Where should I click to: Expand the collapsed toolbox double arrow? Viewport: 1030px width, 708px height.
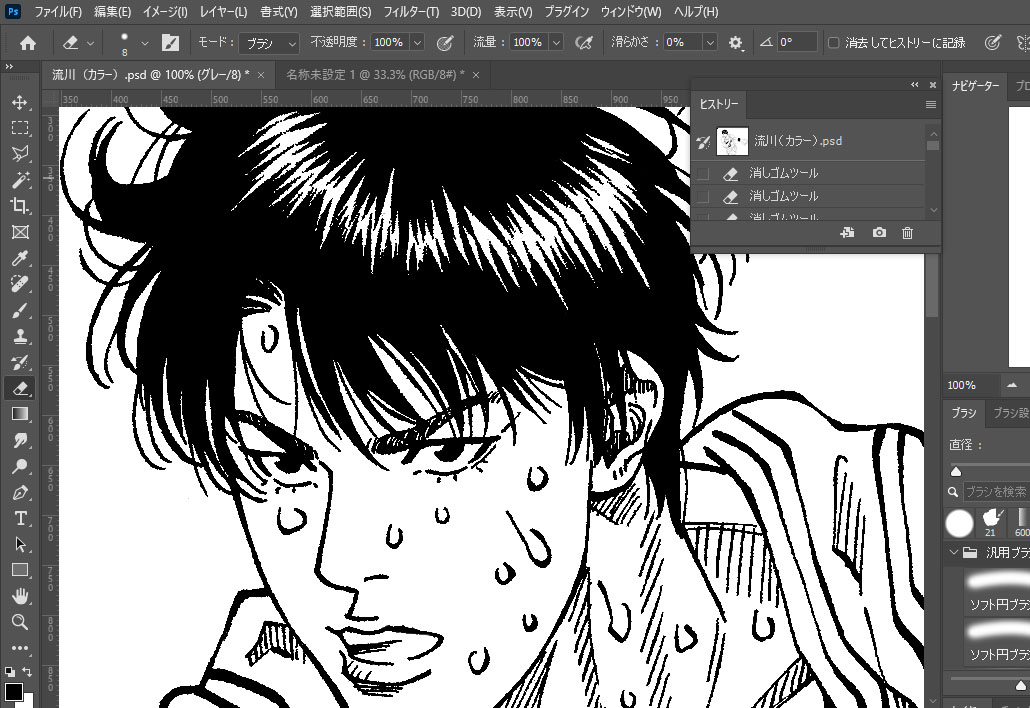coord(9,66)
